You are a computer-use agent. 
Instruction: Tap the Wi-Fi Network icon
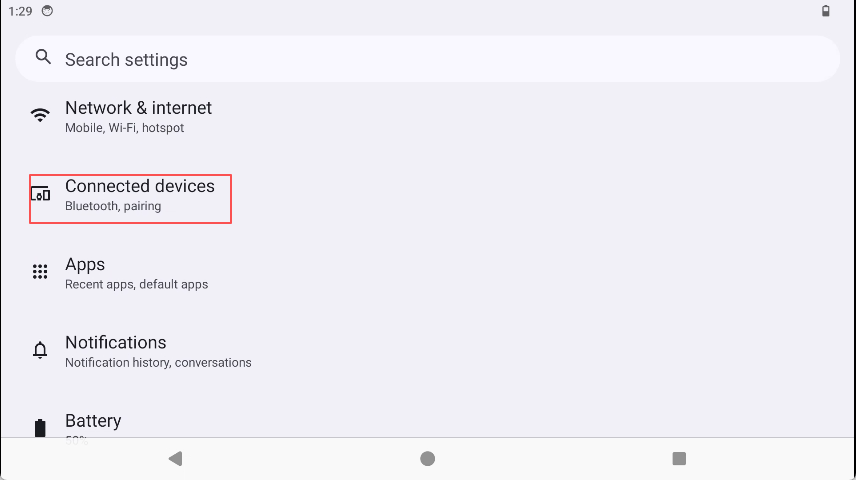point(40,115)
